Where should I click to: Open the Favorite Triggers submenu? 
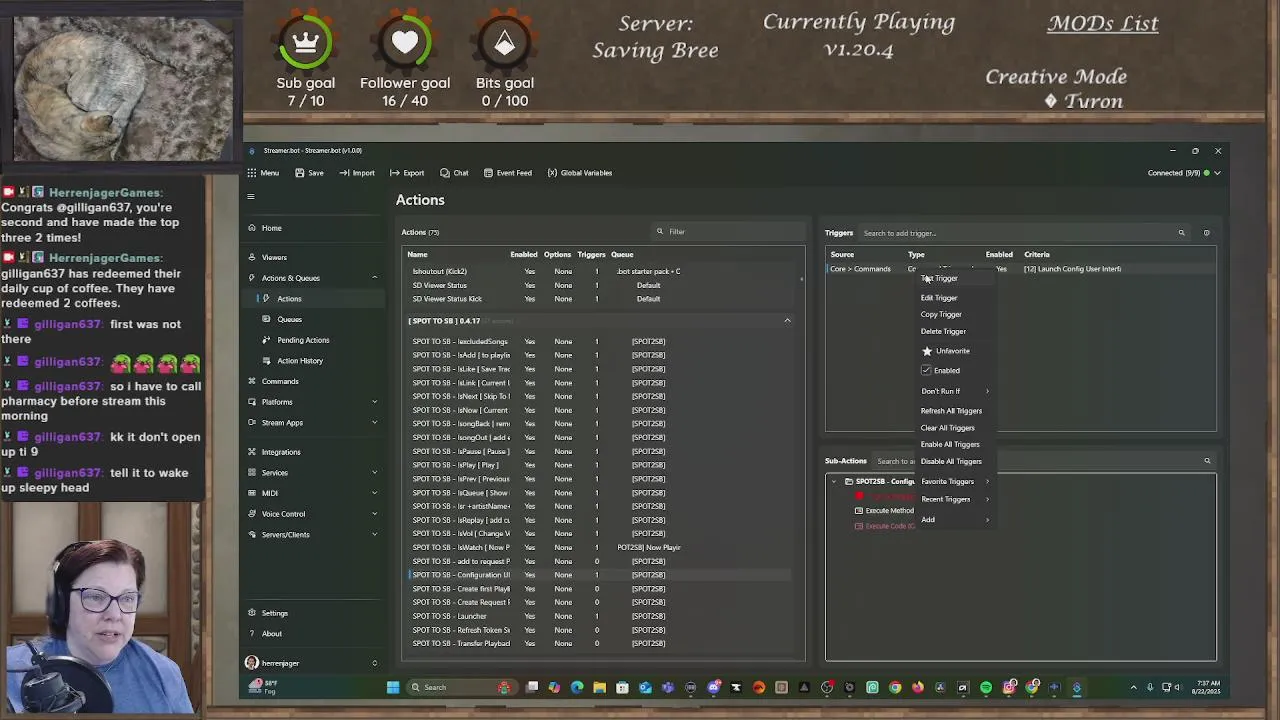(955, 482)
